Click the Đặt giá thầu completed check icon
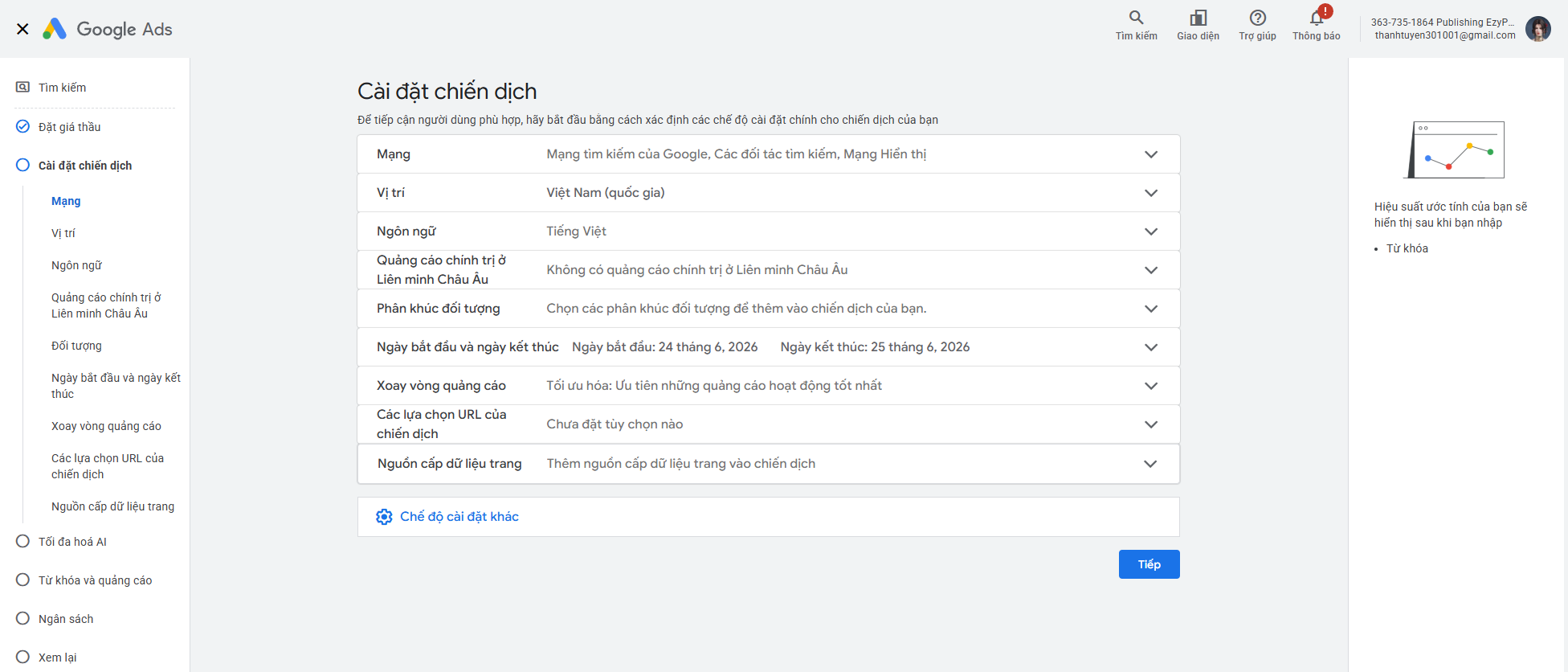The width and height of the screenshot is (1568, 672). pos(22,126)
